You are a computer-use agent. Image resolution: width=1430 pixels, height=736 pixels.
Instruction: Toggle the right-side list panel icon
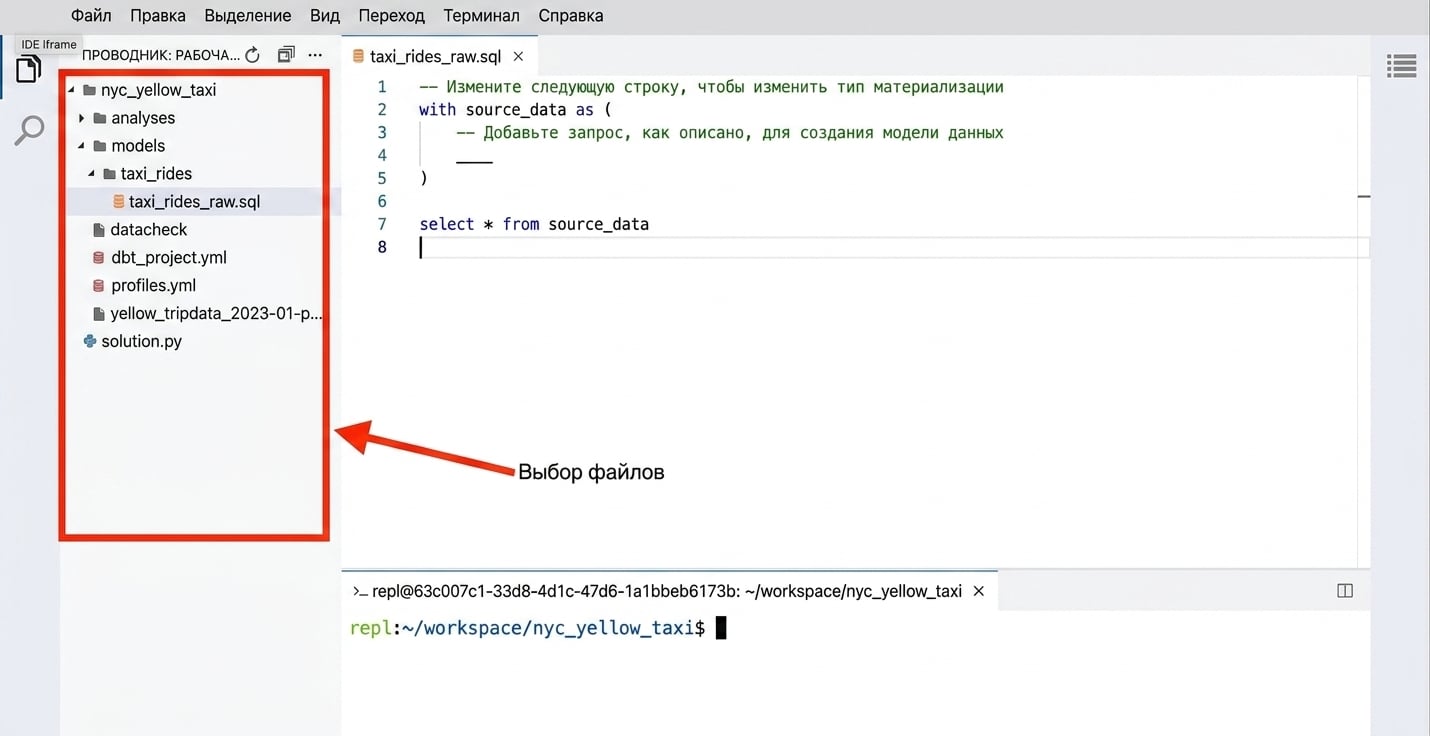pos(1402,66)
